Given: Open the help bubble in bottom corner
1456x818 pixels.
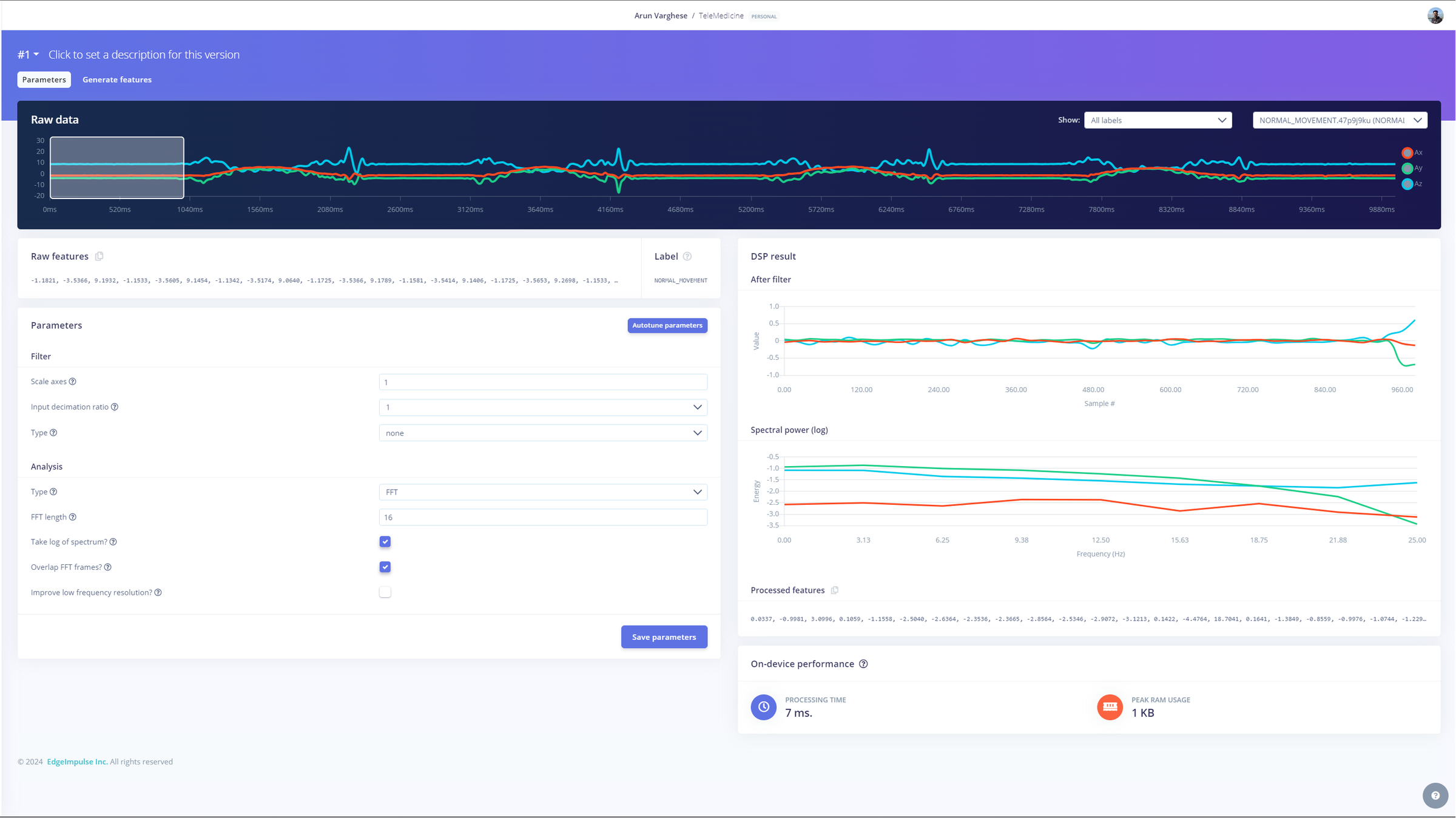Looking at the screenshot, I should coord(1435,796).
